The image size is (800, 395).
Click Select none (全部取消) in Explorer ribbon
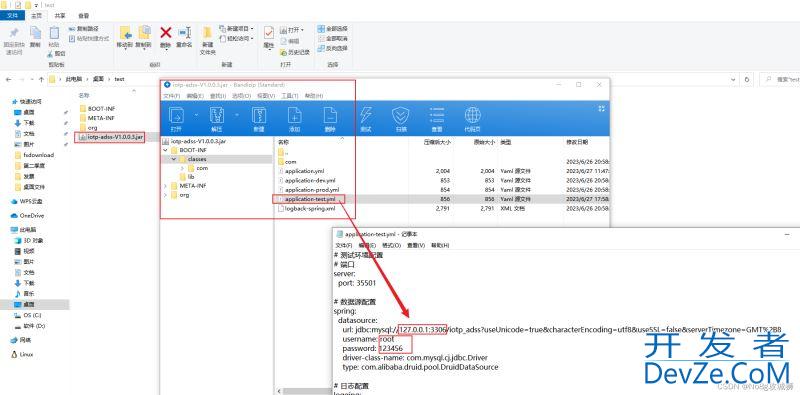coord(332,38)
